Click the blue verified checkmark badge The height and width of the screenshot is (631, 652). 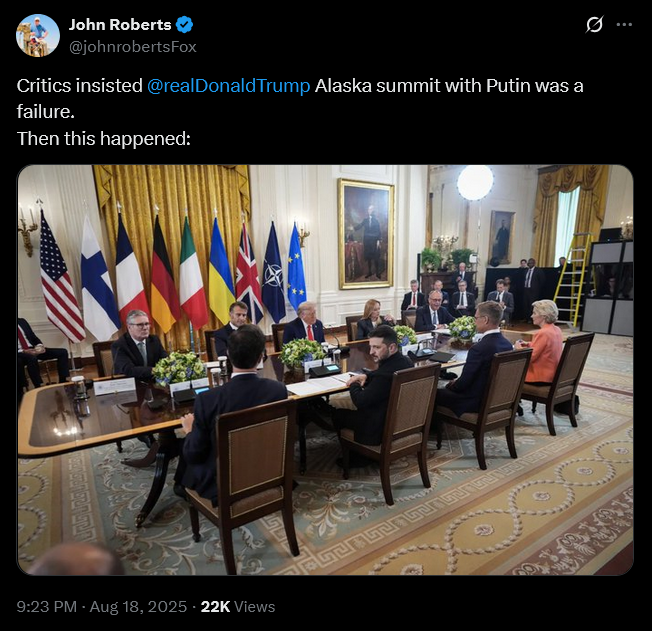click(184, 25)
